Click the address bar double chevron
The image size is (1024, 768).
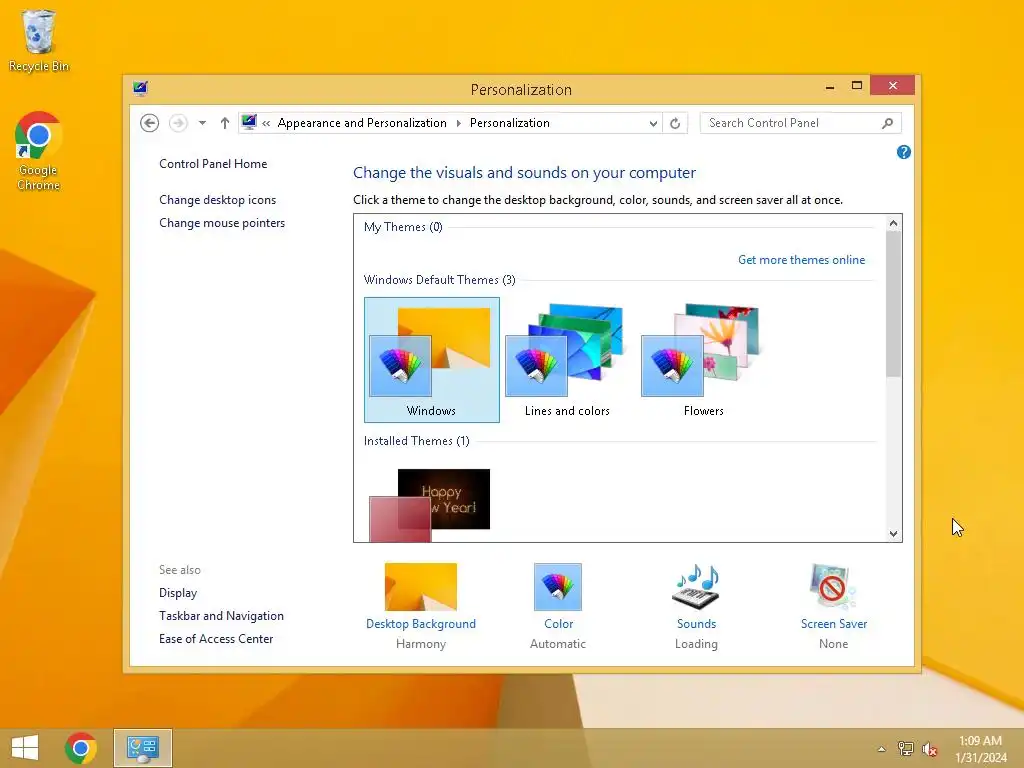[x=266, y=123]
